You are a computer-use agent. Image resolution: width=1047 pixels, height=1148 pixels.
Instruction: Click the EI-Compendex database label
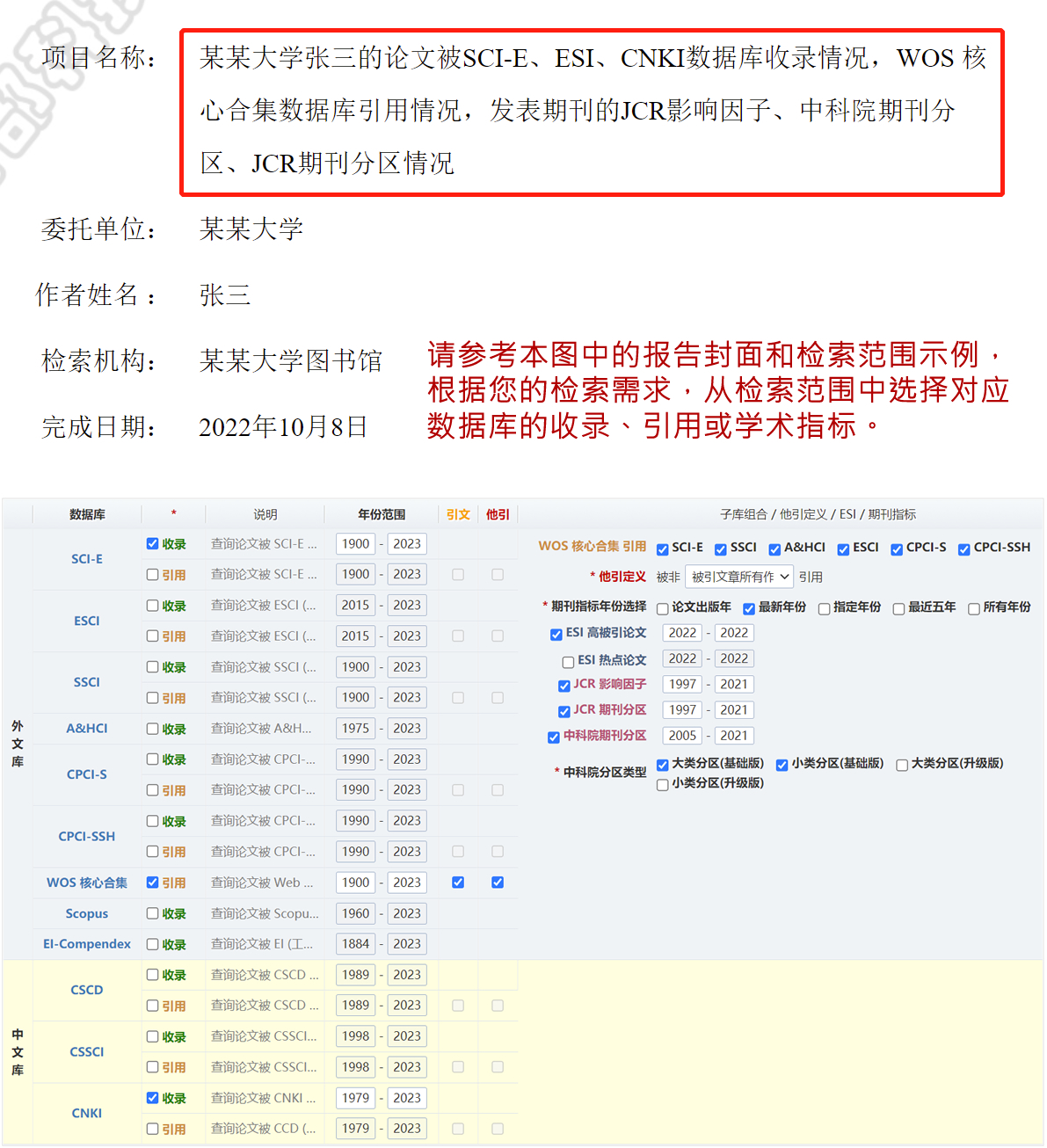coord(87,944)
